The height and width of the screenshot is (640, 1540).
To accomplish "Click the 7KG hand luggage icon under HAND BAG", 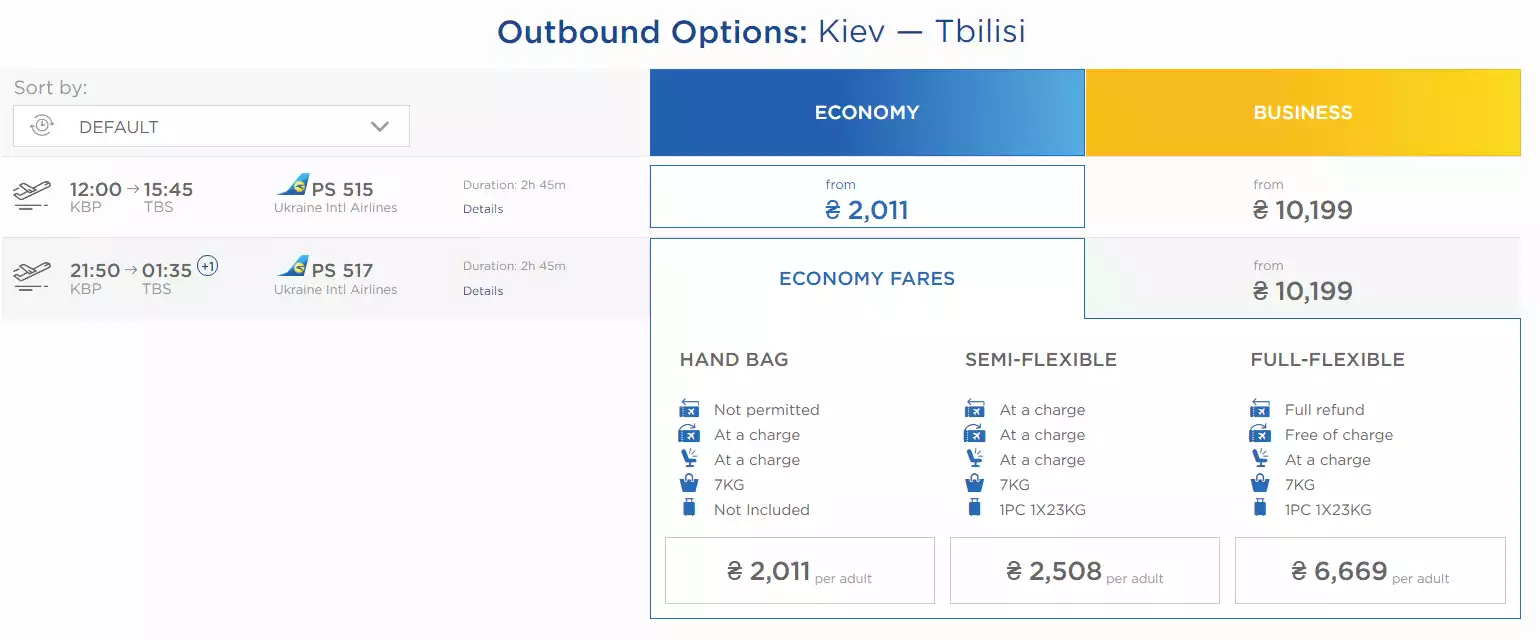I will (x=687, y=484).
